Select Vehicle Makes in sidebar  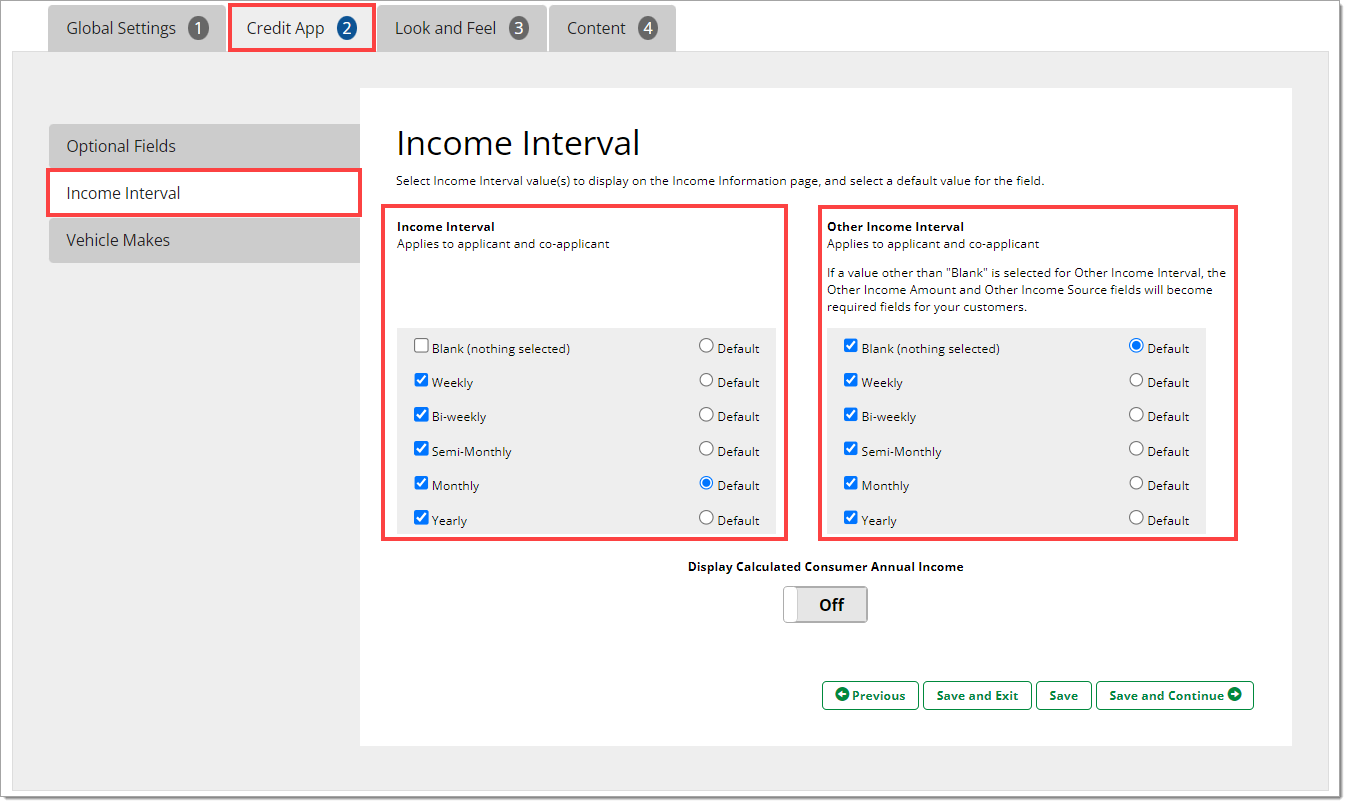pos(204,240)
